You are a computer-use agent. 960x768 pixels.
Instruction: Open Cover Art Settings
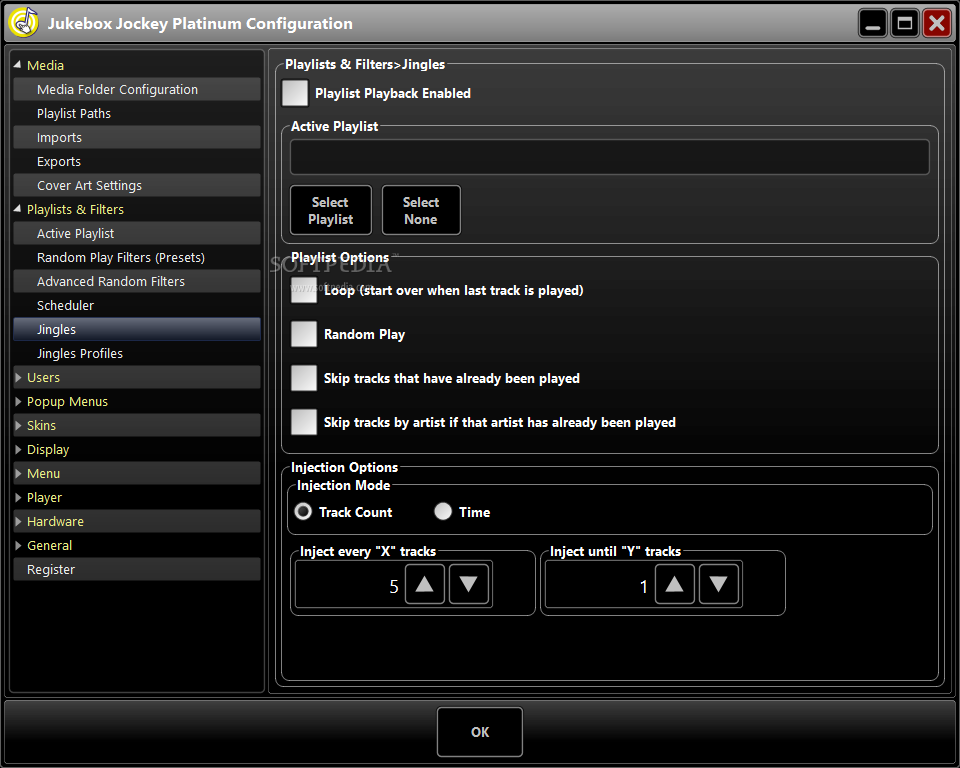click(x=137, y=185)
